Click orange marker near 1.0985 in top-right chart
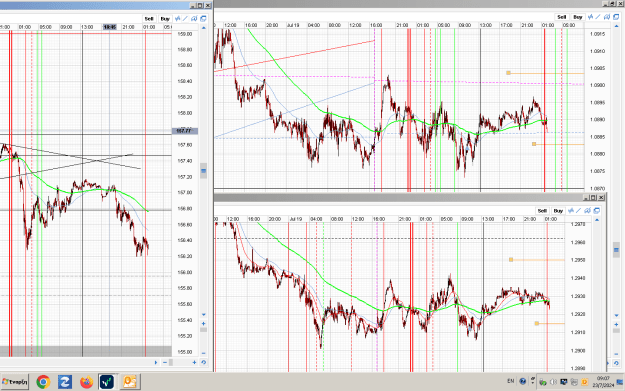The width and height of the screenshot is (625, 391). click(x=508, y=73)
